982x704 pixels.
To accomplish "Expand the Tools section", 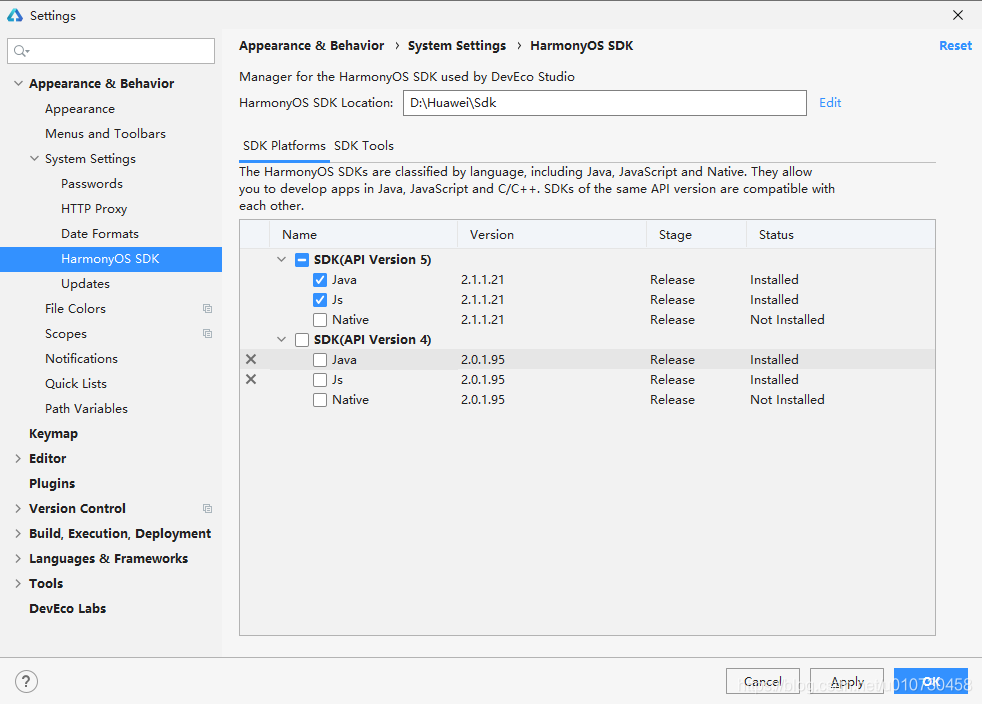I will pyautogui.click(x=18, y=584).
